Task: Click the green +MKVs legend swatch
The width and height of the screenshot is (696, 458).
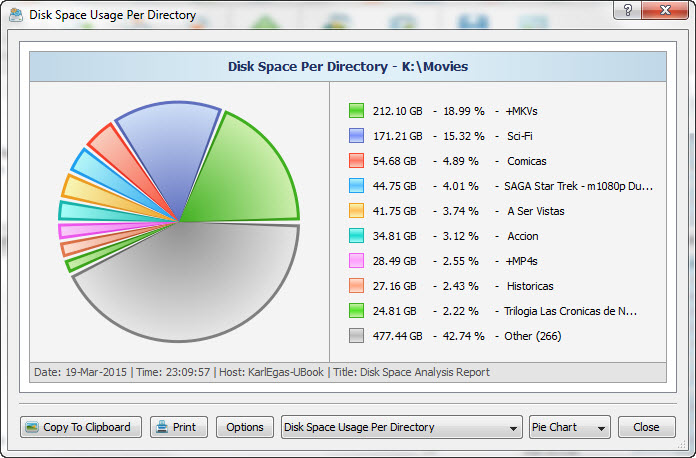Action: tap(356, 111)
